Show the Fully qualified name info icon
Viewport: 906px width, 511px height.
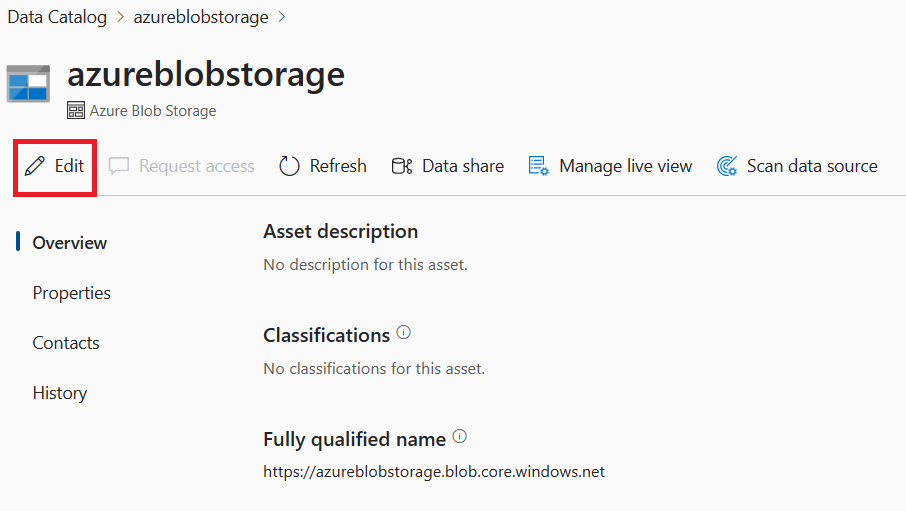(x=460, y=437)
